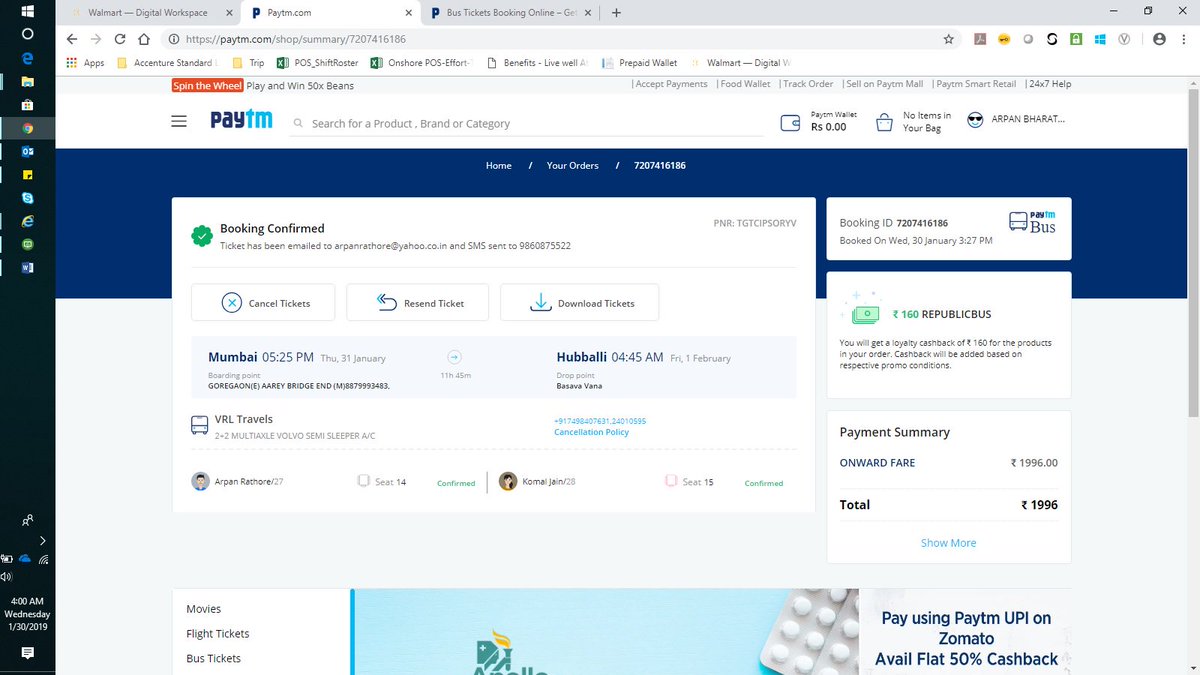
Task: Go back in browser history
Action: point(71,39)
